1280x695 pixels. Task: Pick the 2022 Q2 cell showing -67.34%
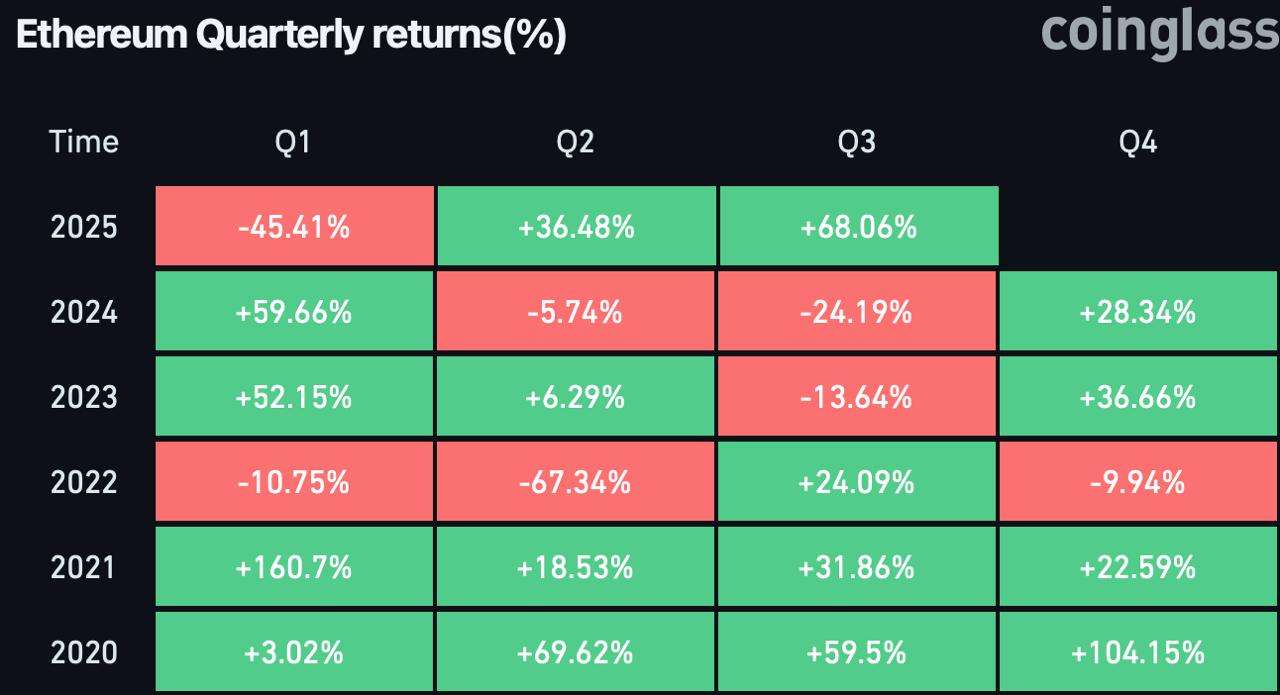pyautogui.click(x=576, y=483)
